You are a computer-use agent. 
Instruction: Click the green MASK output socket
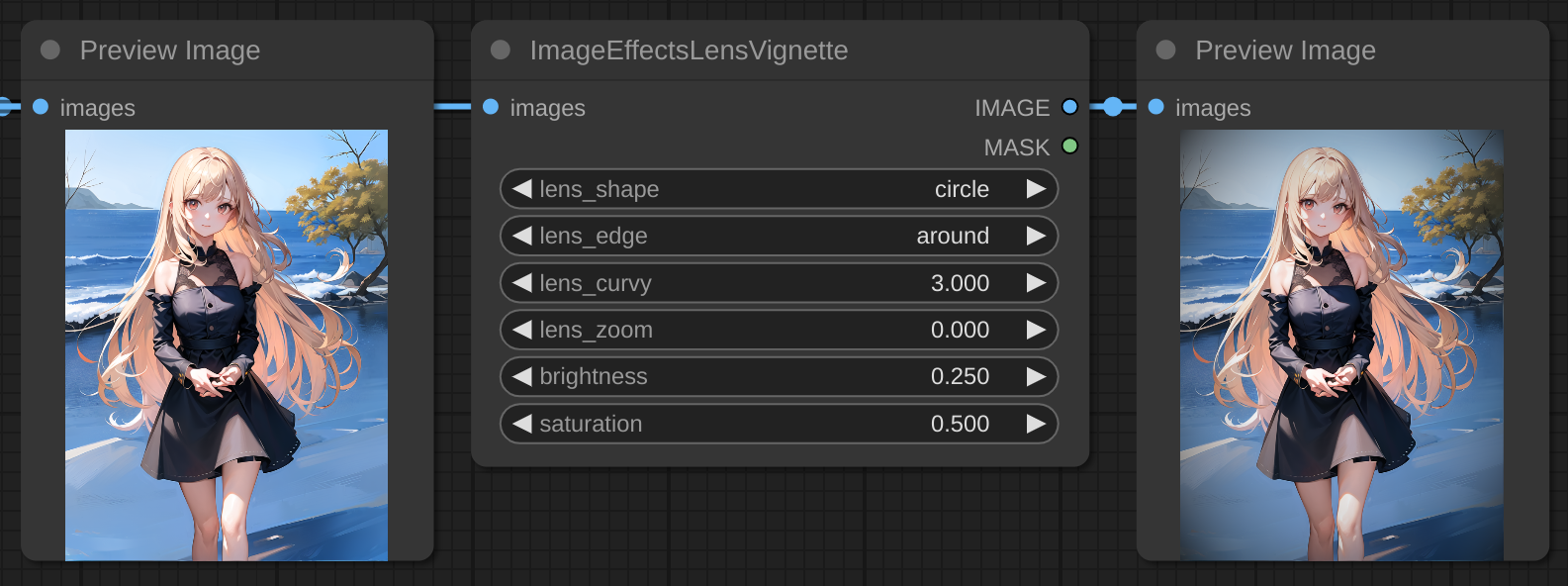pos(1069,146)
